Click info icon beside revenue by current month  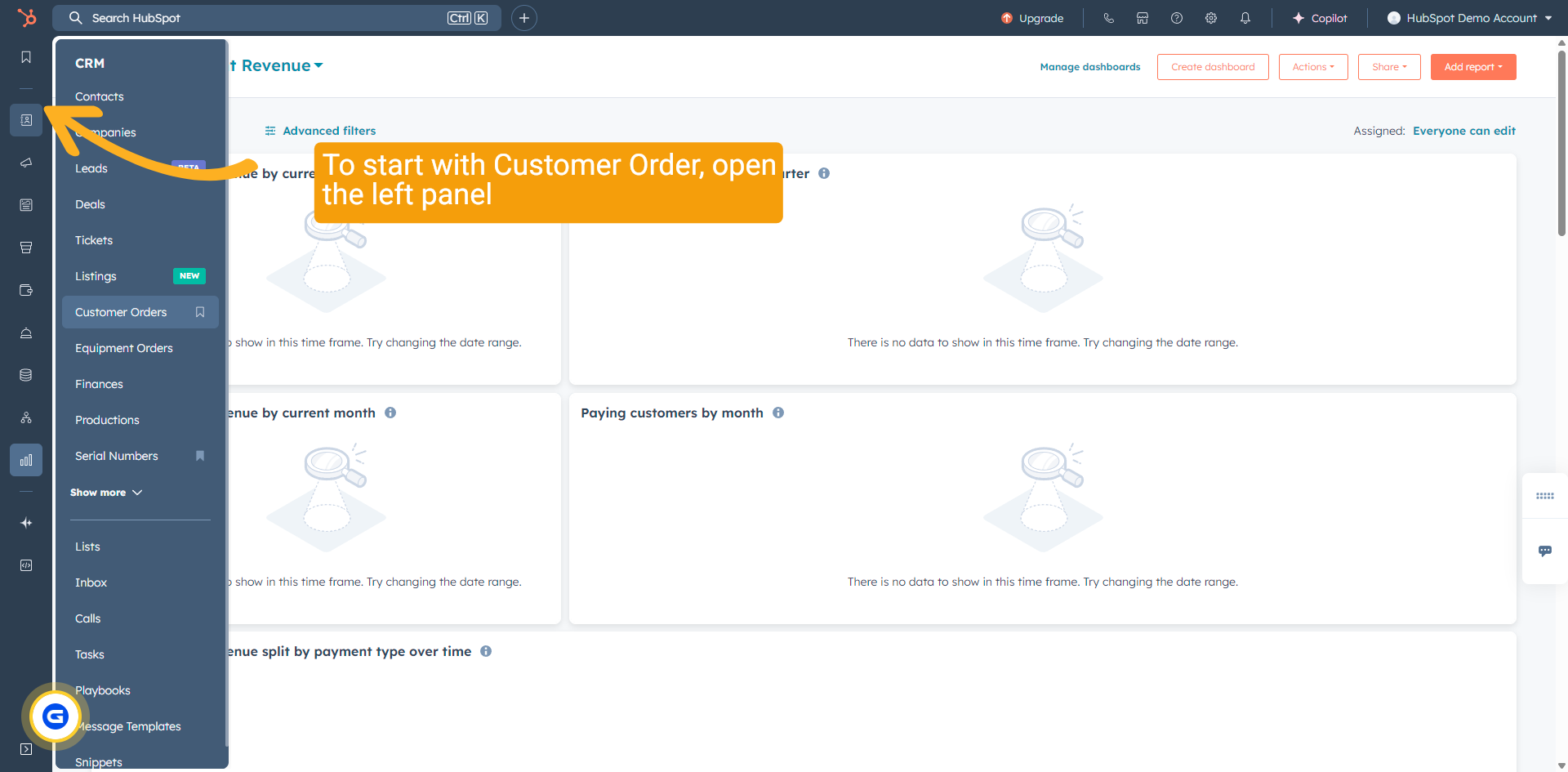(x=390, y=413)
